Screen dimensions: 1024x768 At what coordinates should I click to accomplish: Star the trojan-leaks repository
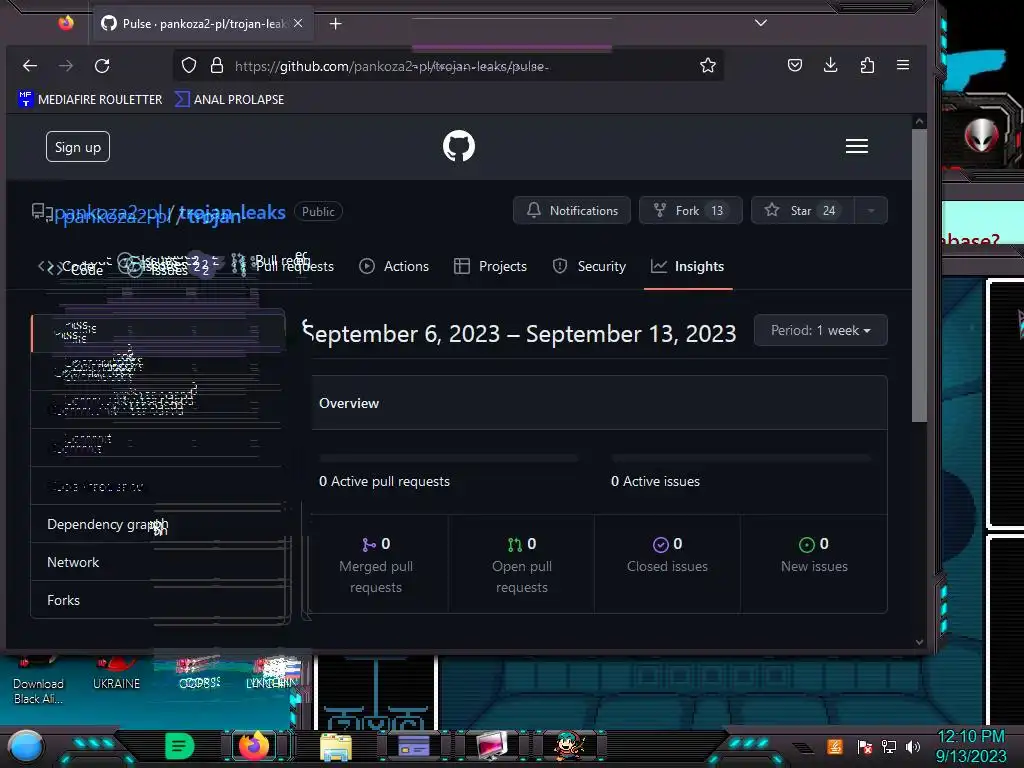coord(803,210)
